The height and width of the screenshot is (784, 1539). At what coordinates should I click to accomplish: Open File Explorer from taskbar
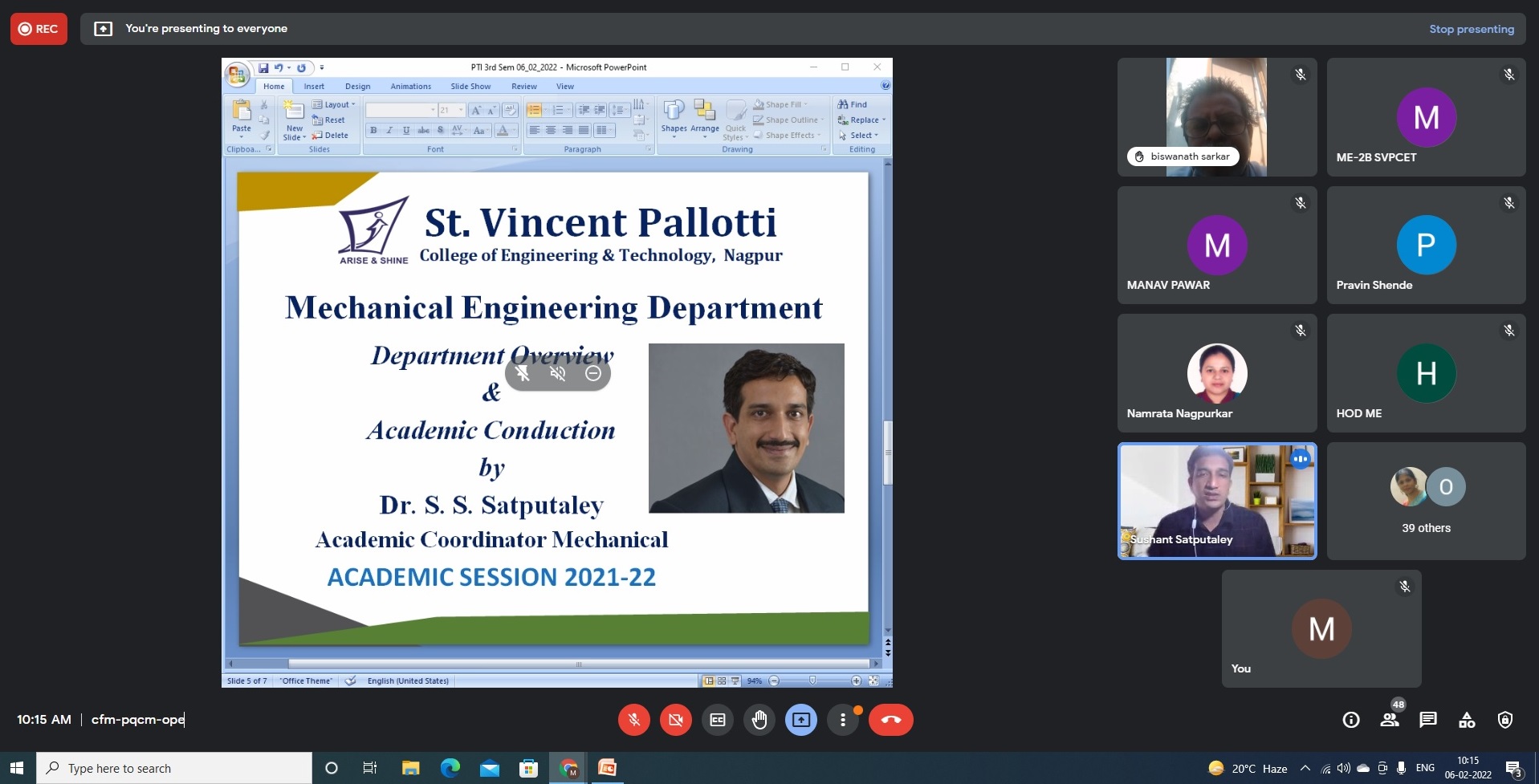[410, 768]
